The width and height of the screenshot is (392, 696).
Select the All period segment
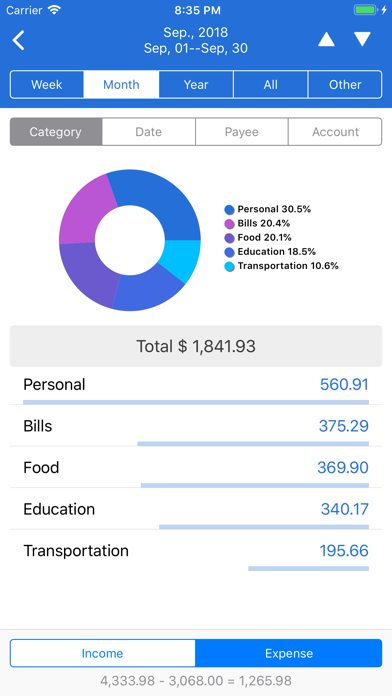click(270, 84)
